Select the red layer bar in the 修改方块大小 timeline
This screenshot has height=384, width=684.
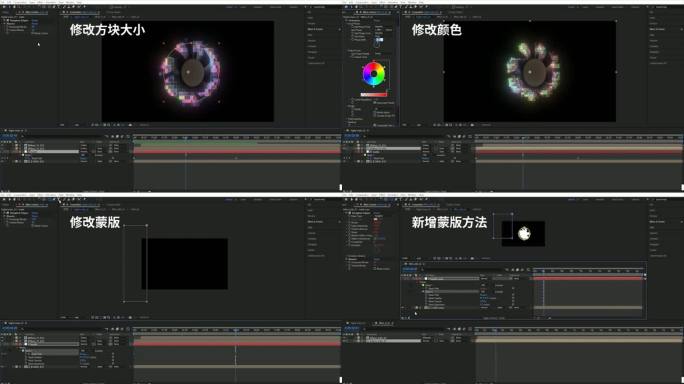[x=237, y=151]
